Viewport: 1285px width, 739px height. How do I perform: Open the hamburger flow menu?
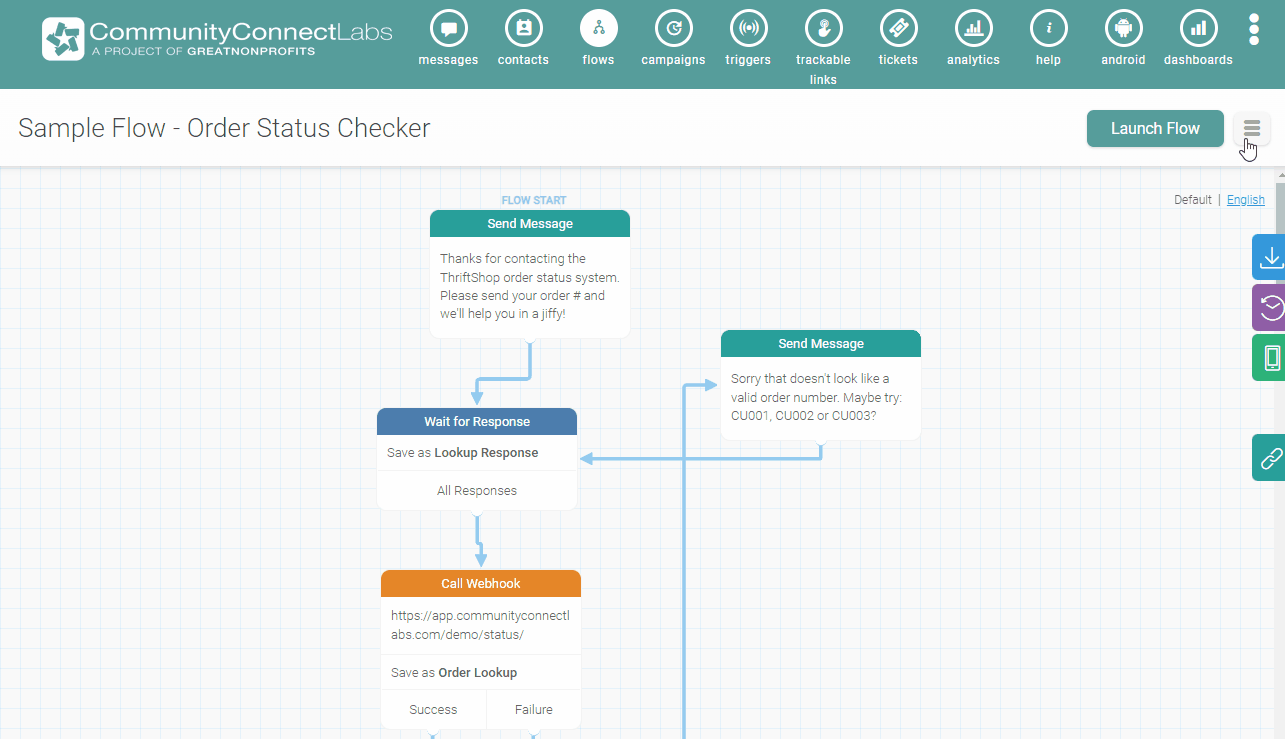1252,128
